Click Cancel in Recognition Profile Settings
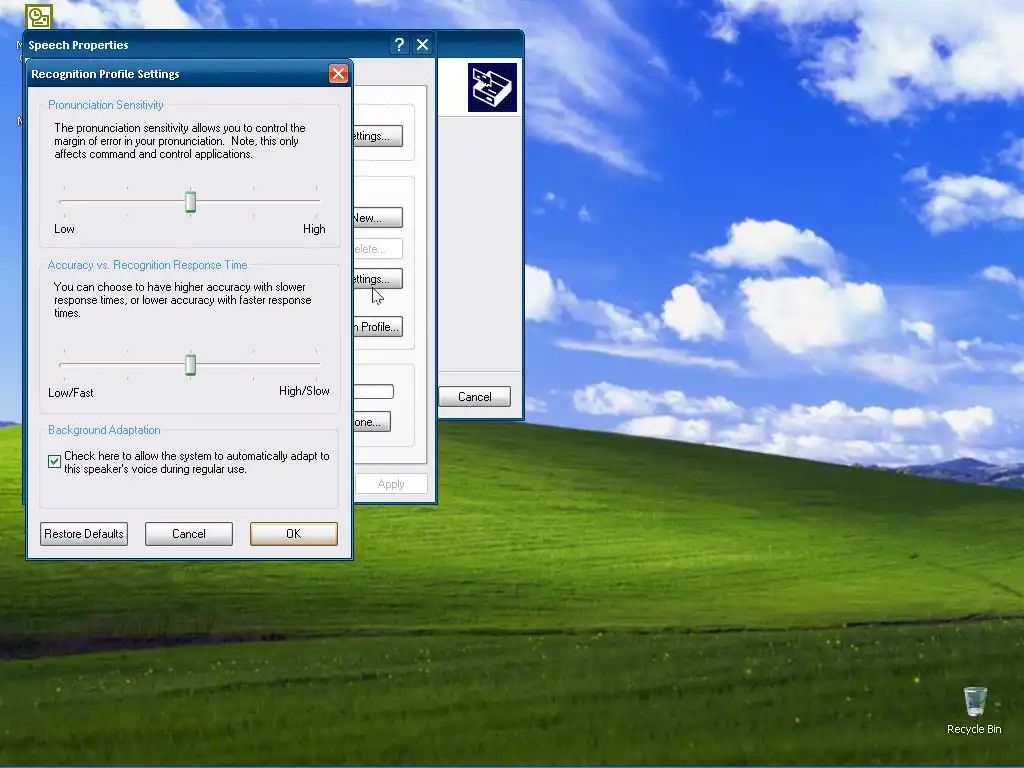This screenshot has width=1024, height=768. [x=189, y=534]
